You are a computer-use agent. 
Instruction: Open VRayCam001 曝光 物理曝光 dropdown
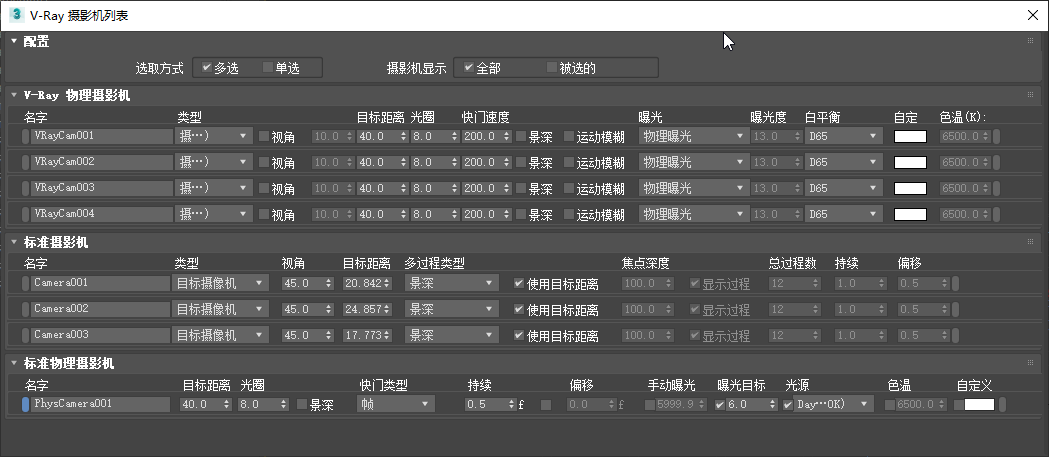(692, 136)
